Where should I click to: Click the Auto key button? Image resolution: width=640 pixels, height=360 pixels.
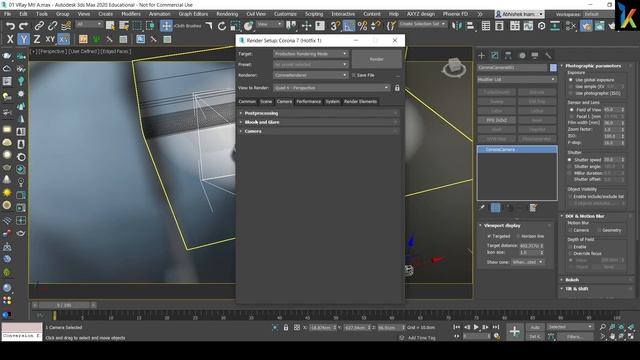[535, 327]
